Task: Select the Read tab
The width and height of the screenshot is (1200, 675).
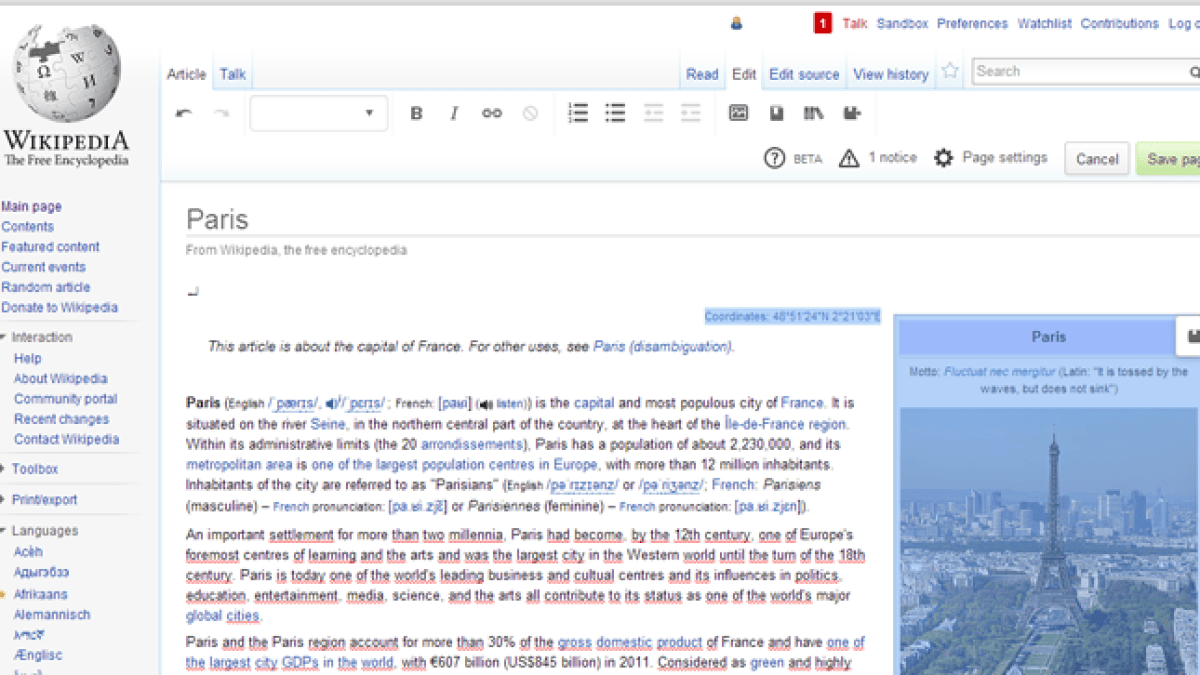Action: 702,74
